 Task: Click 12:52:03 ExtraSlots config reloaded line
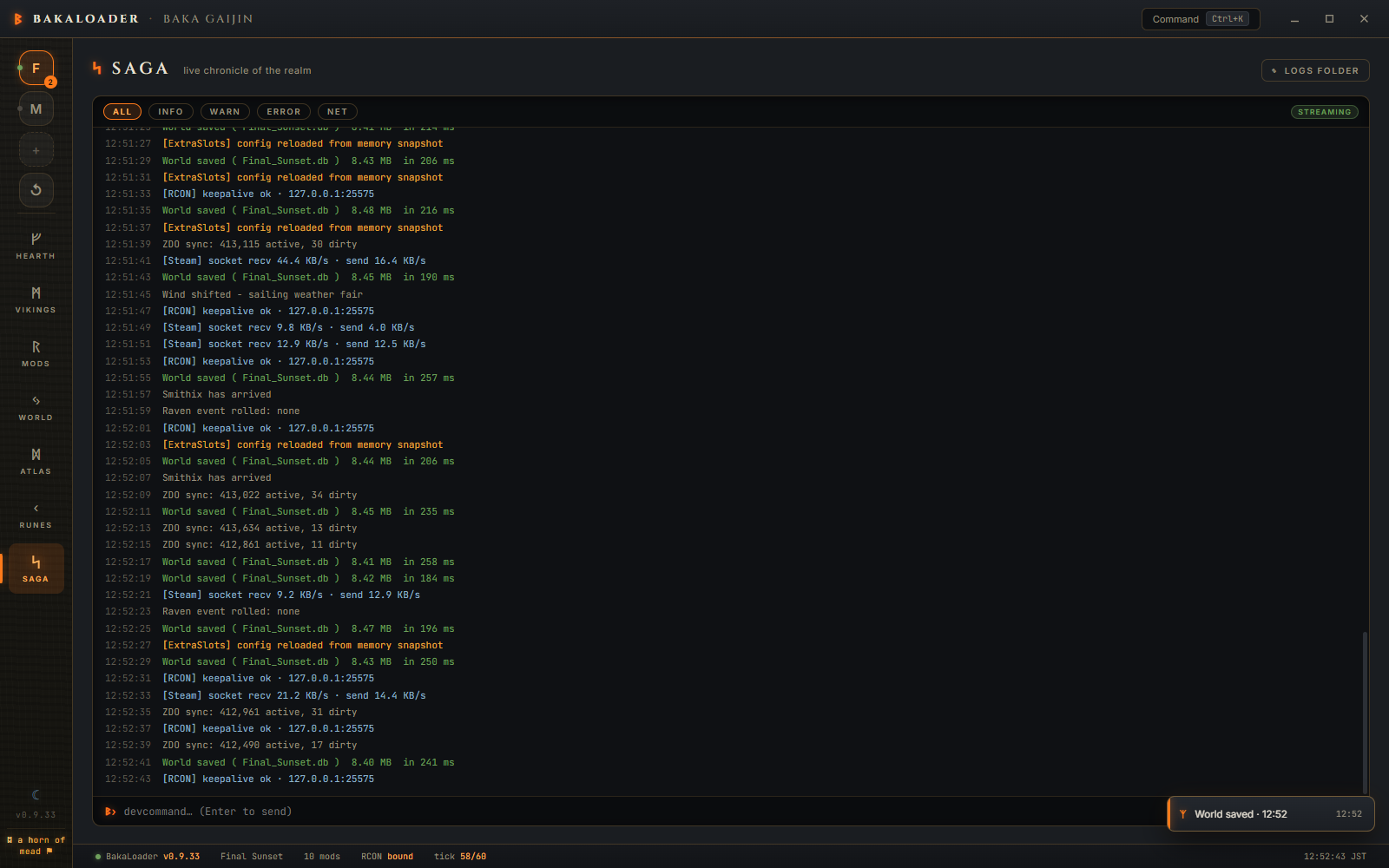(302, 445)
